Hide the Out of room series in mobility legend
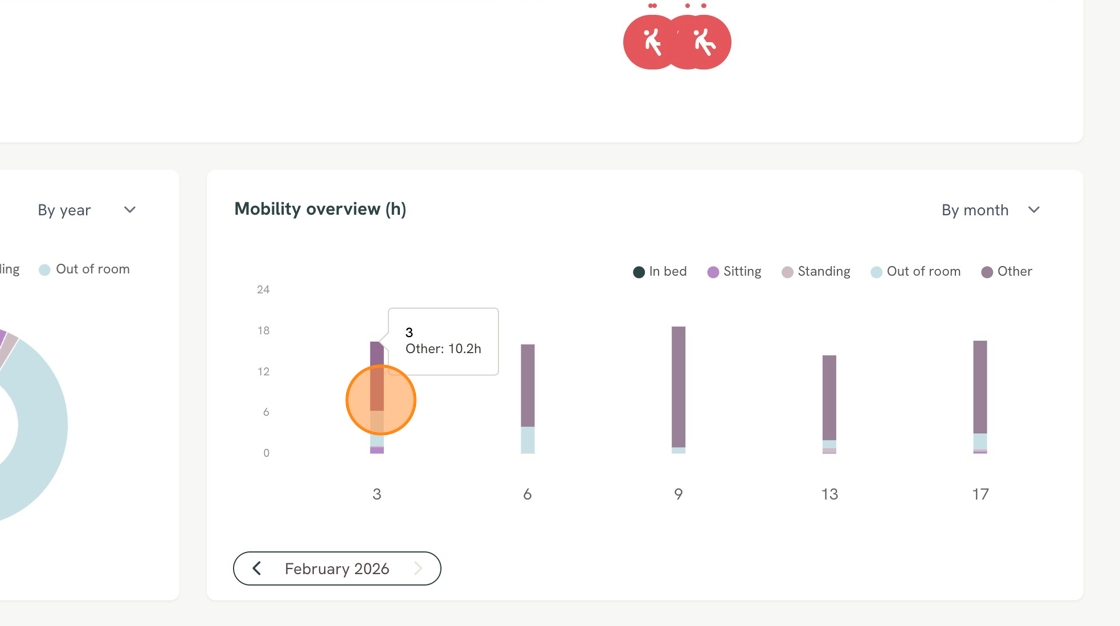 tap(916, 272)
